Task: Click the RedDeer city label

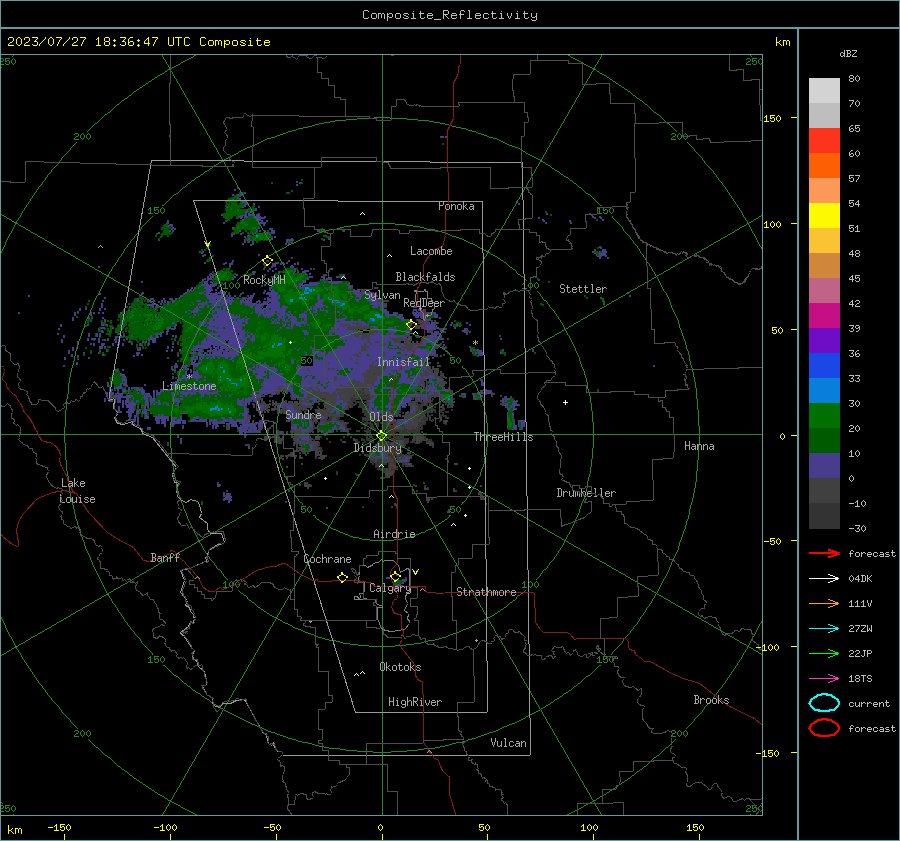Action: 424,303
